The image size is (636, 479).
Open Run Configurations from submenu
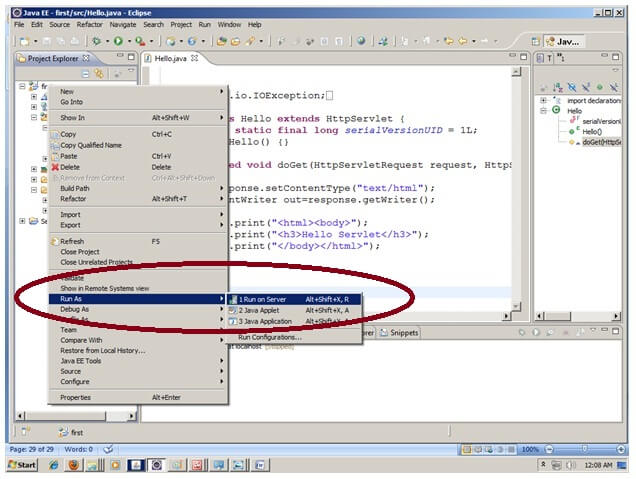(x=294, y=337)
